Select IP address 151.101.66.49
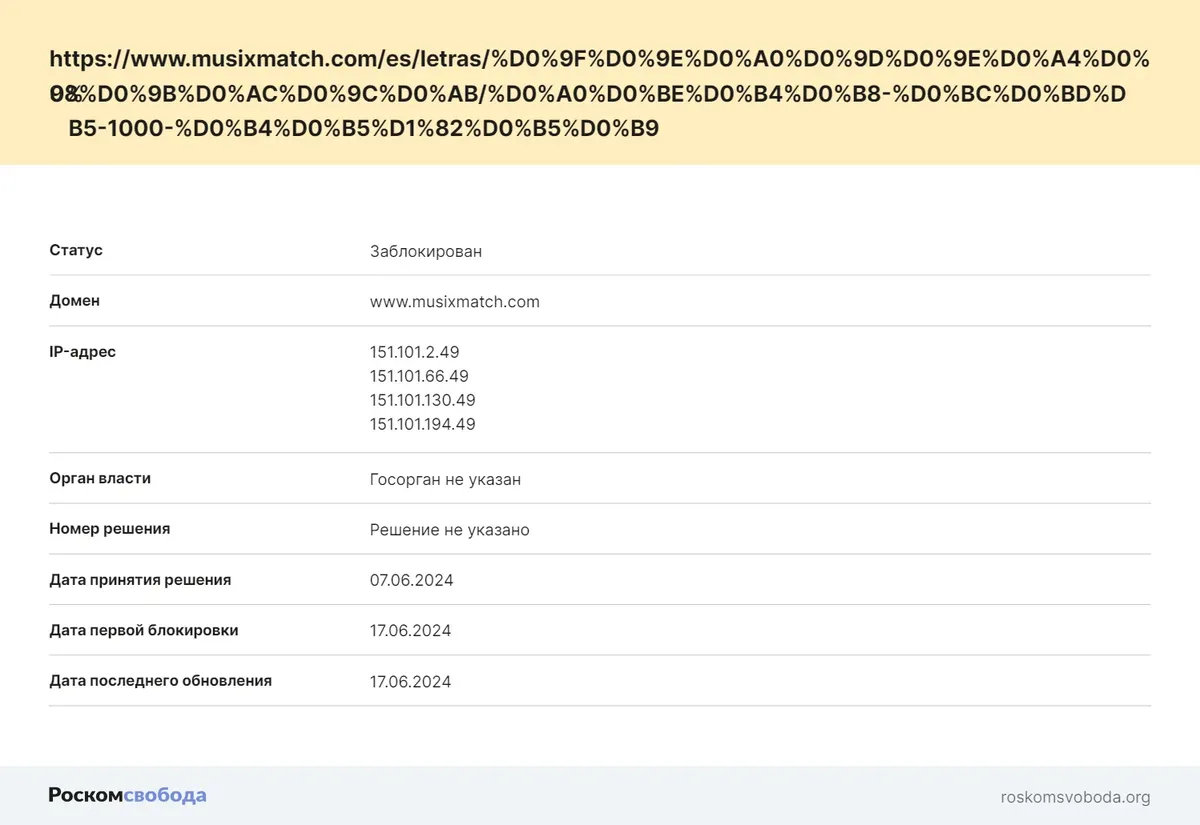 [419, 376]
